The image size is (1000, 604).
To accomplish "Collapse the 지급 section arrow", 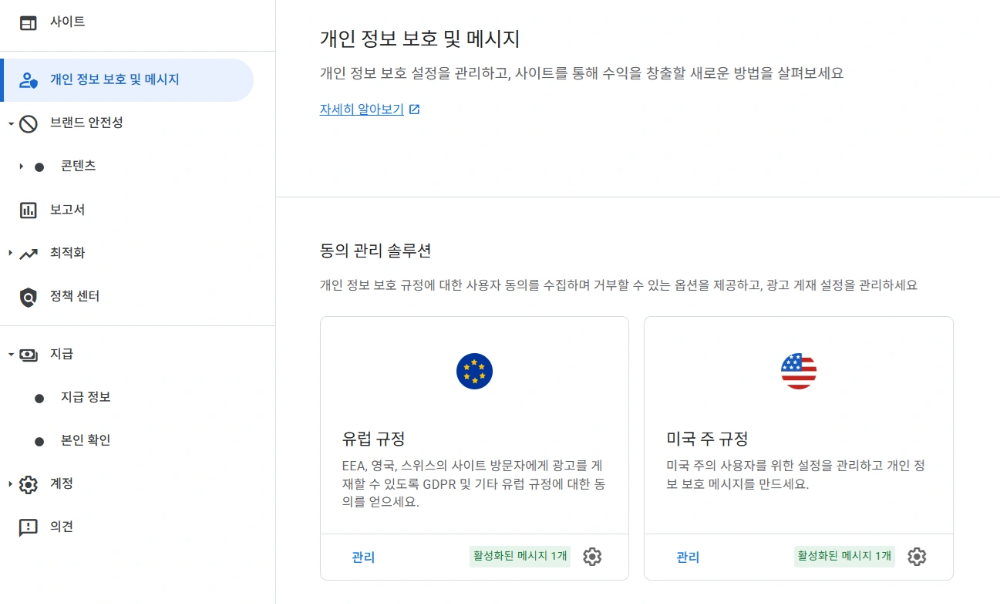I will pyautogui.click(x=10, y=354).
